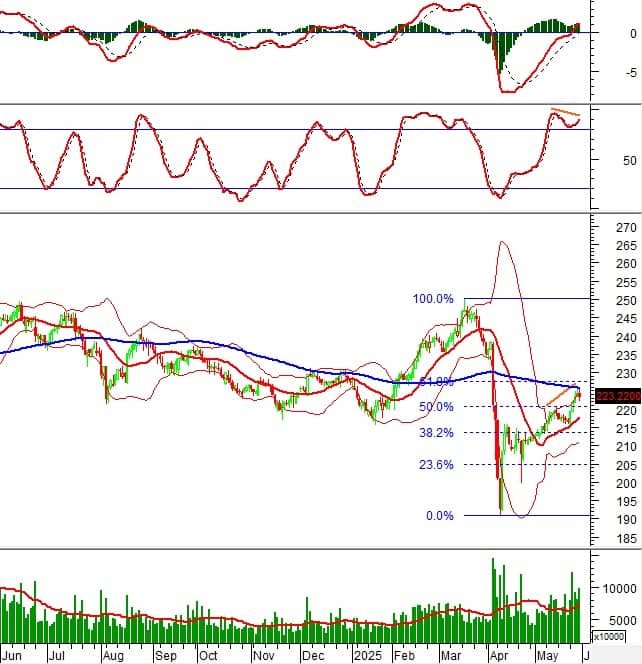Click the orange trendline on the oscillator panel
This screenshot has height=664, width=642.
(565, 112)
